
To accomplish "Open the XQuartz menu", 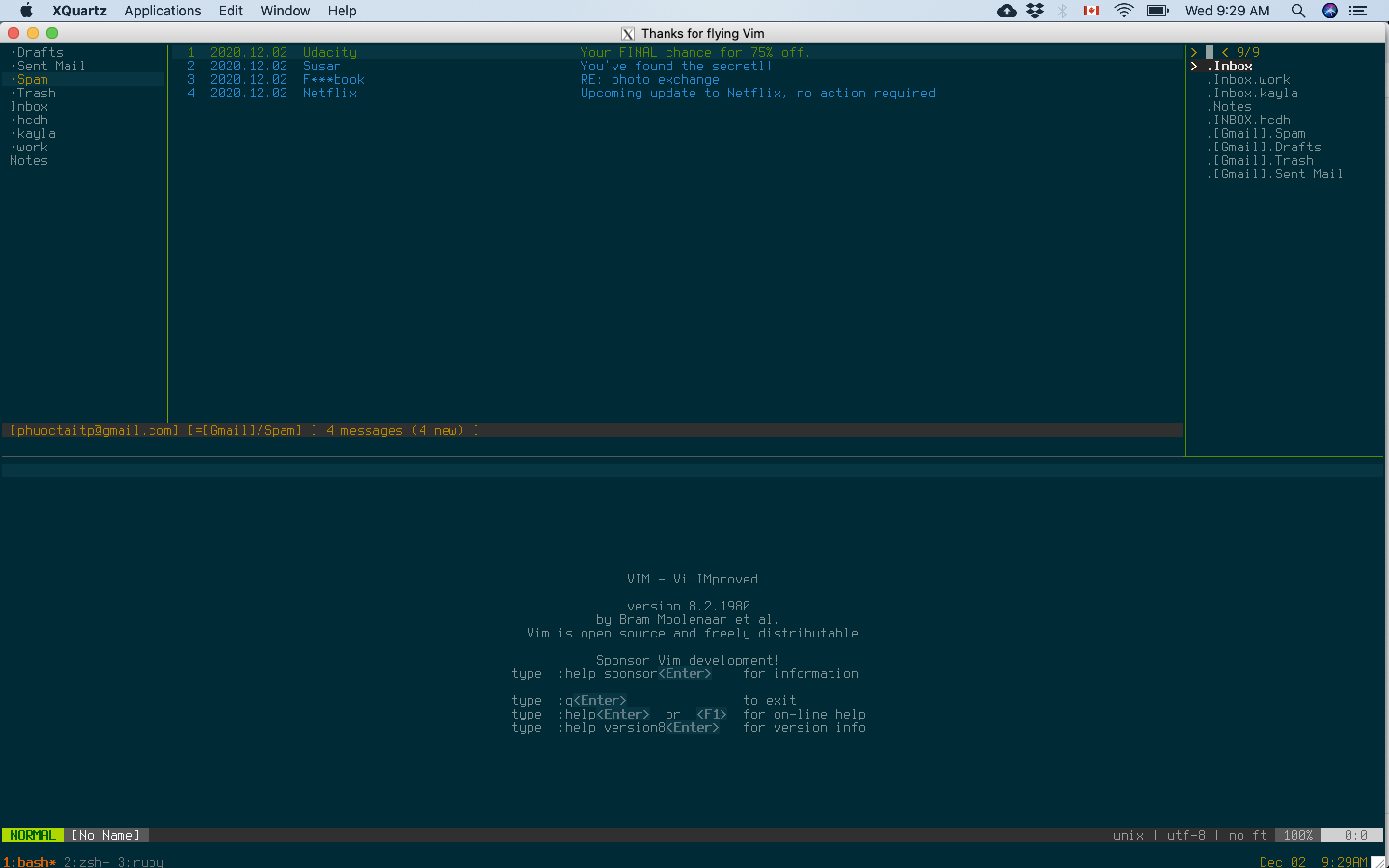I will (x=79, y=10).
